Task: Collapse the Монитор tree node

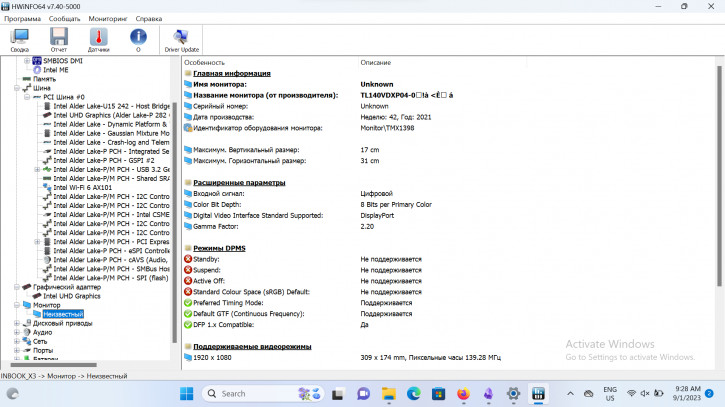Action: 17,305
